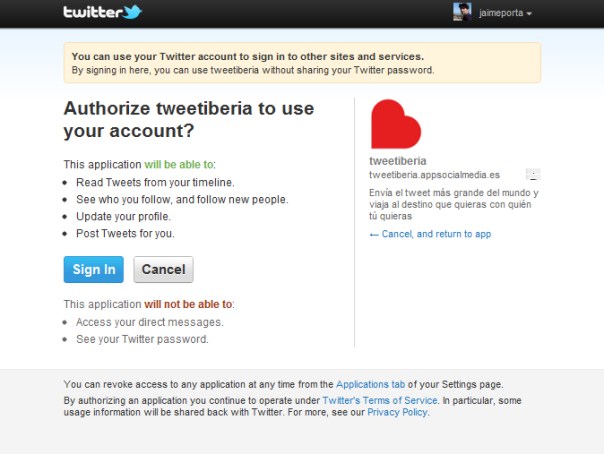Expand the caret next to jaimeporta
This screenshot has width=604, height=454.
[x=529, y=13]
